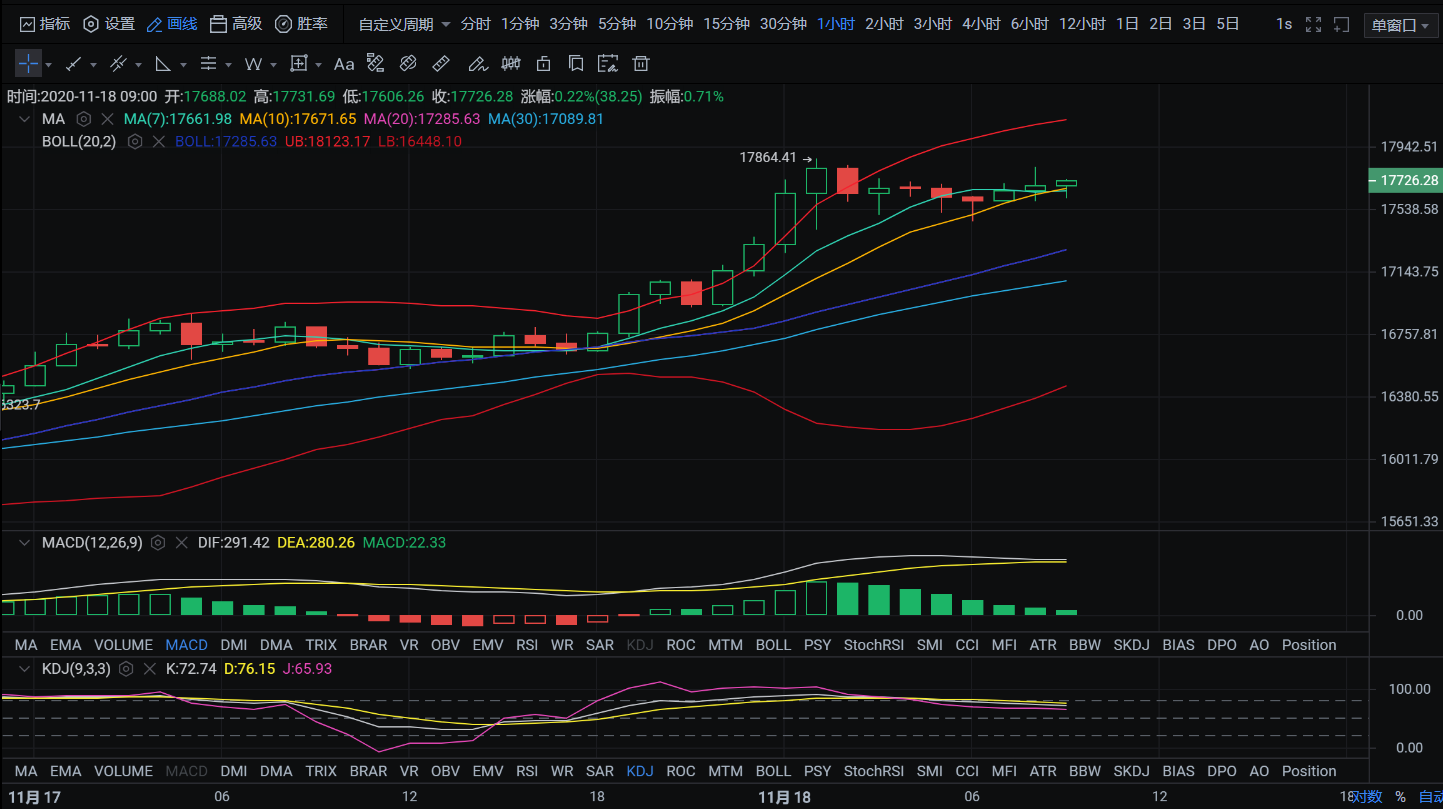The image size is (1443, 809).
Task: Open the '单窗口' window layout dropdown
Action: click(x=1400, y=25)
